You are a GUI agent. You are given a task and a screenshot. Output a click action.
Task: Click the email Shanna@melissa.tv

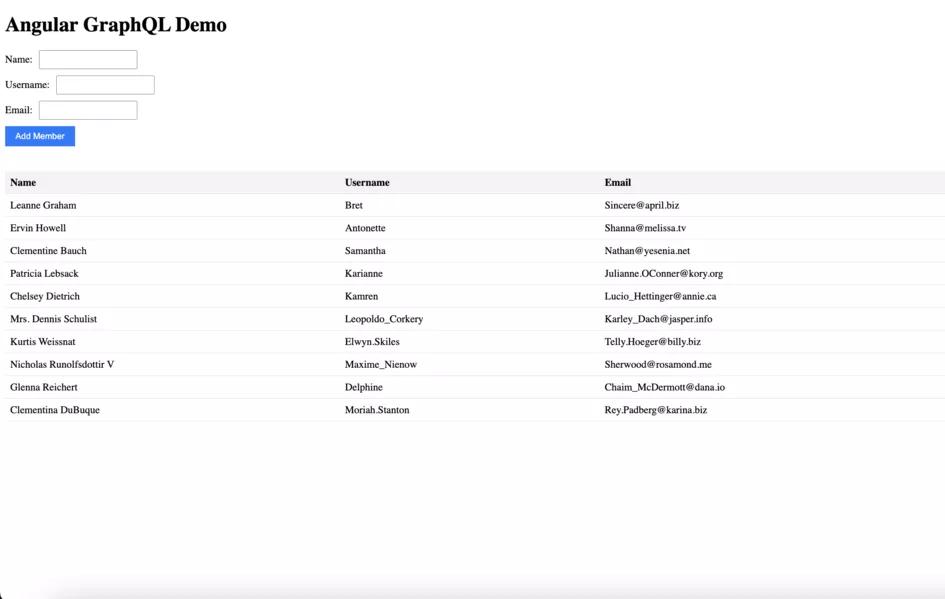[x=645, y=228]
